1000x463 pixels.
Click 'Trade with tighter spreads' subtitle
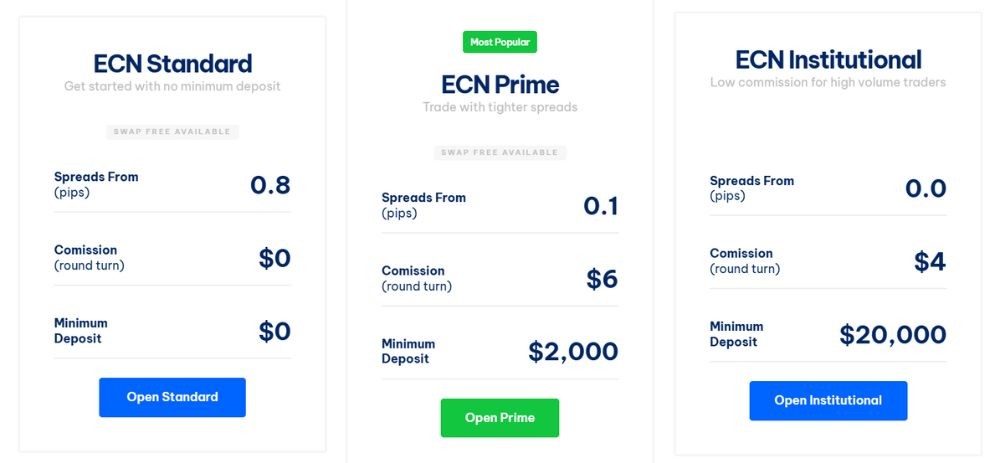click(500, 107)
